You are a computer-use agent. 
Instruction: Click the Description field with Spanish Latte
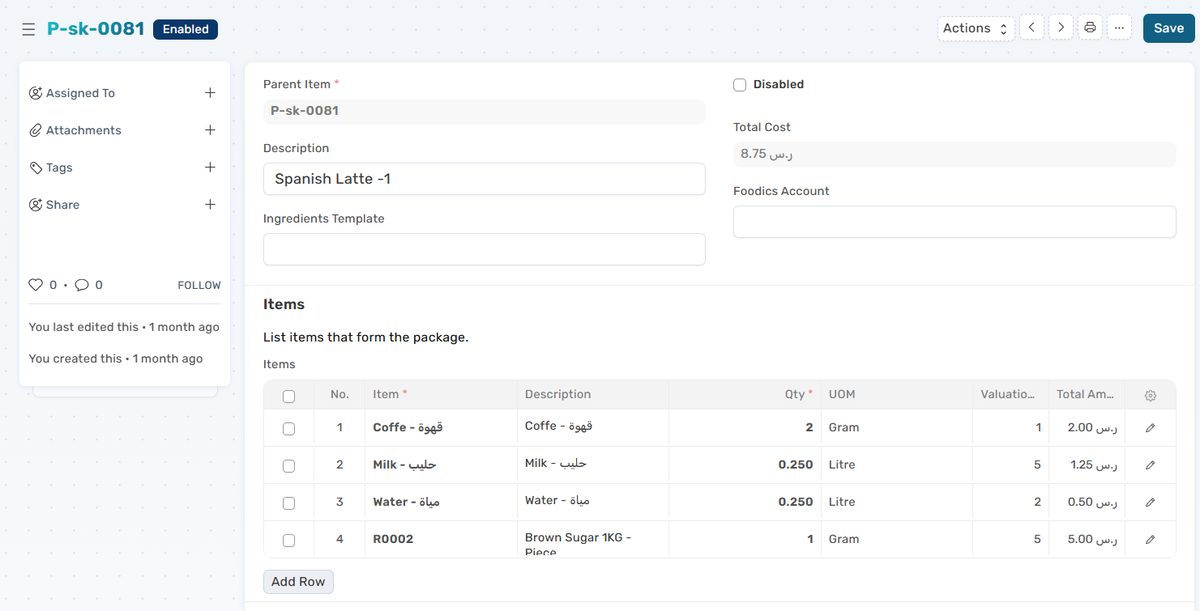coord(484,179)
